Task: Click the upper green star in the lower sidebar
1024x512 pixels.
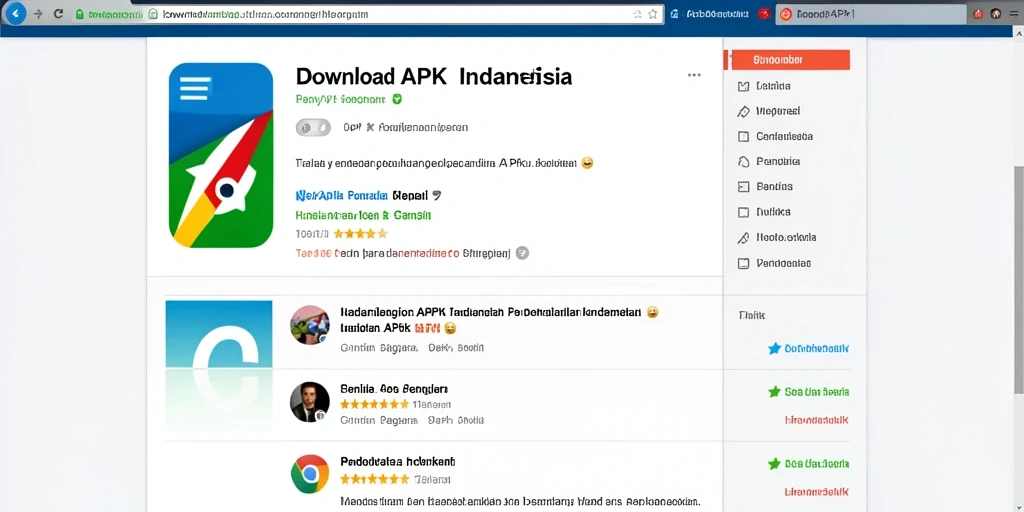Action: click(775, 392)
